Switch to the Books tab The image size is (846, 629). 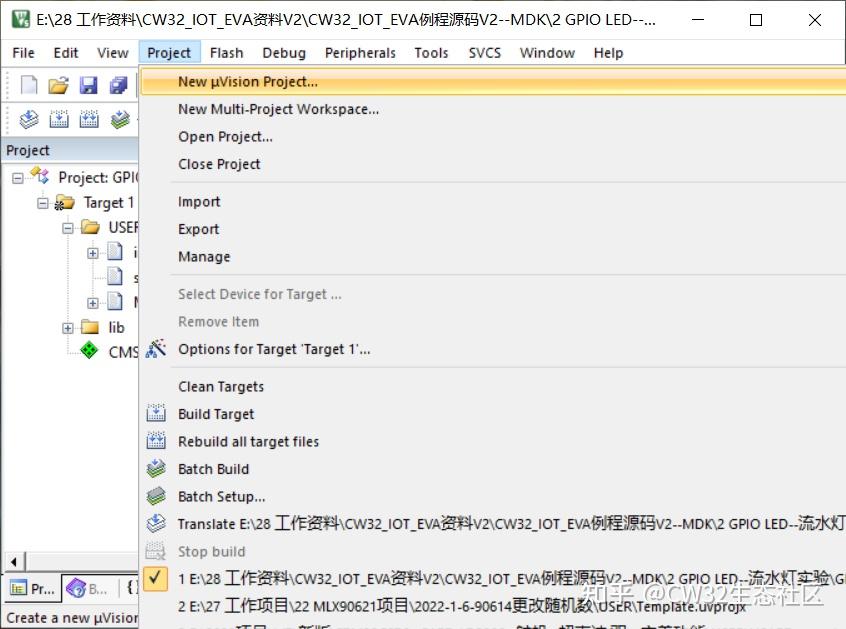87,589
